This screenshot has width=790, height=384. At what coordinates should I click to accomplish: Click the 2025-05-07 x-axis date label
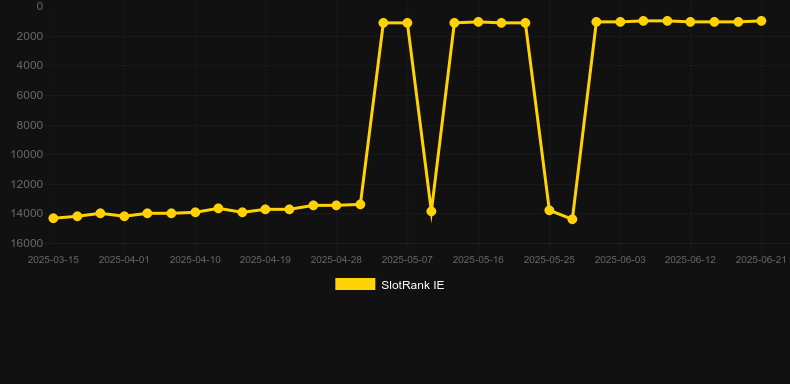coord(407,260)
